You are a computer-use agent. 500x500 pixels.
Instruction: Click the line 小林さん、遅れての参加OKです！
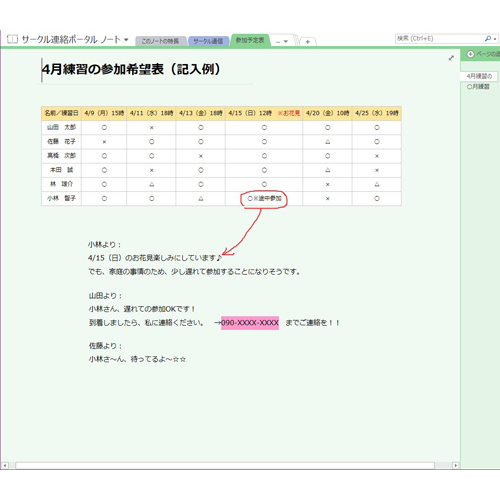(x=142, y=309)
